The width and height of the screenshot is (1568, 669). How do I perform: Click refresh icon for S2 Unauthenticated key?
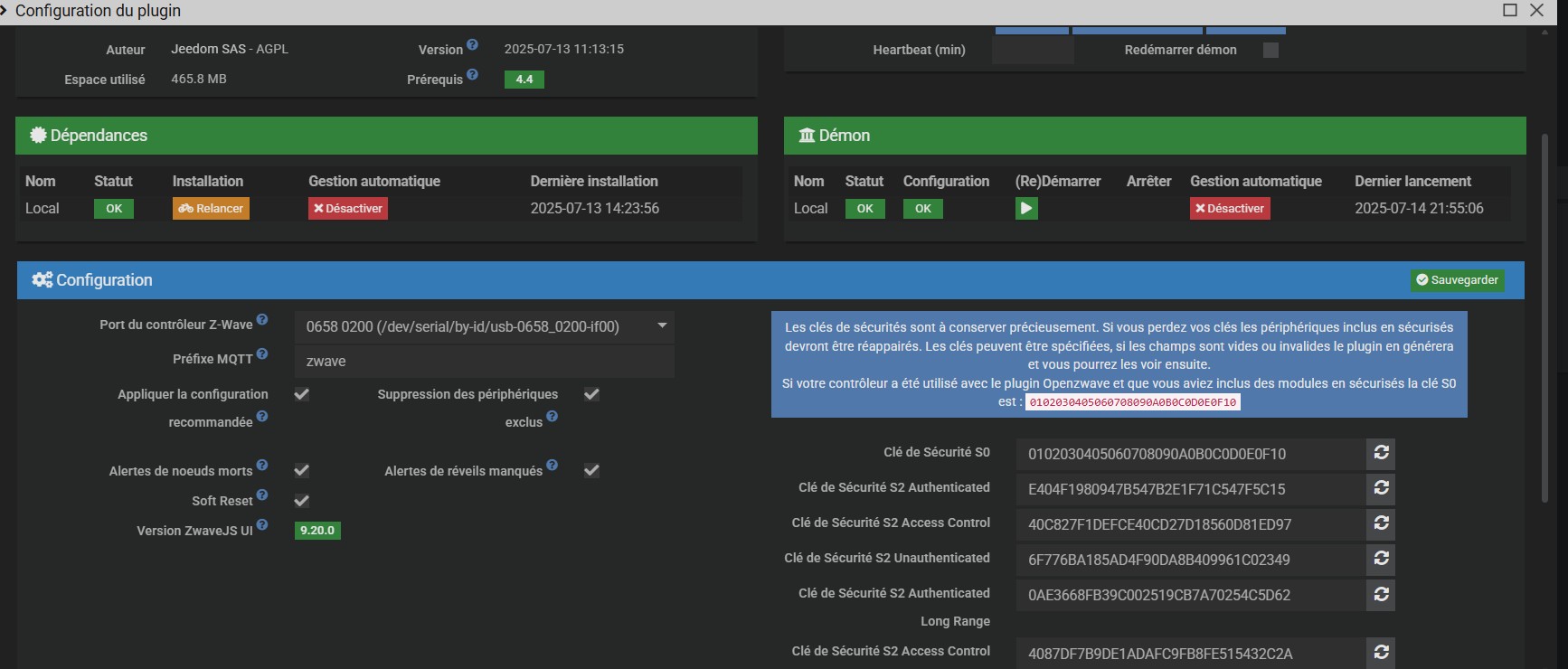click(x=1381, y=559)
